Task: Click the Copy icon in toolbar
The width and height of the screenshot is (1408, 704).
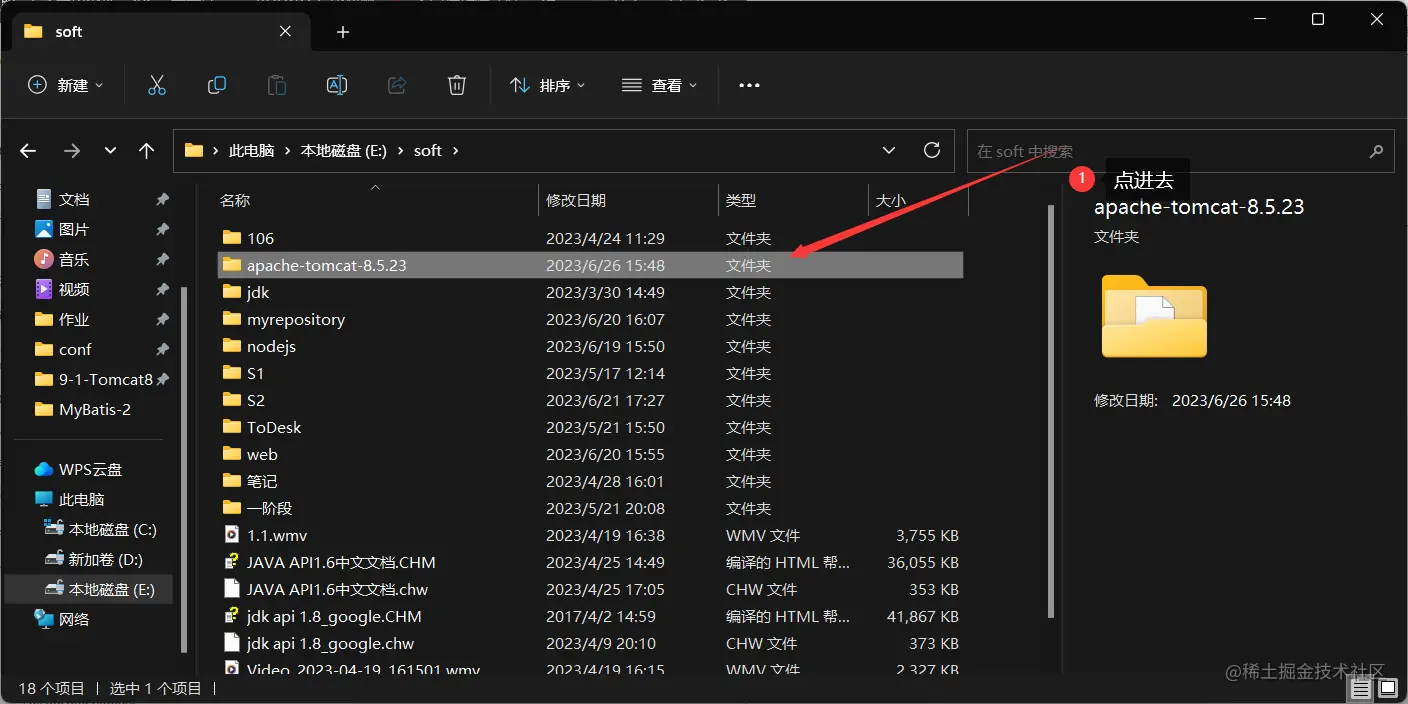Action: (x=217, y=85)
